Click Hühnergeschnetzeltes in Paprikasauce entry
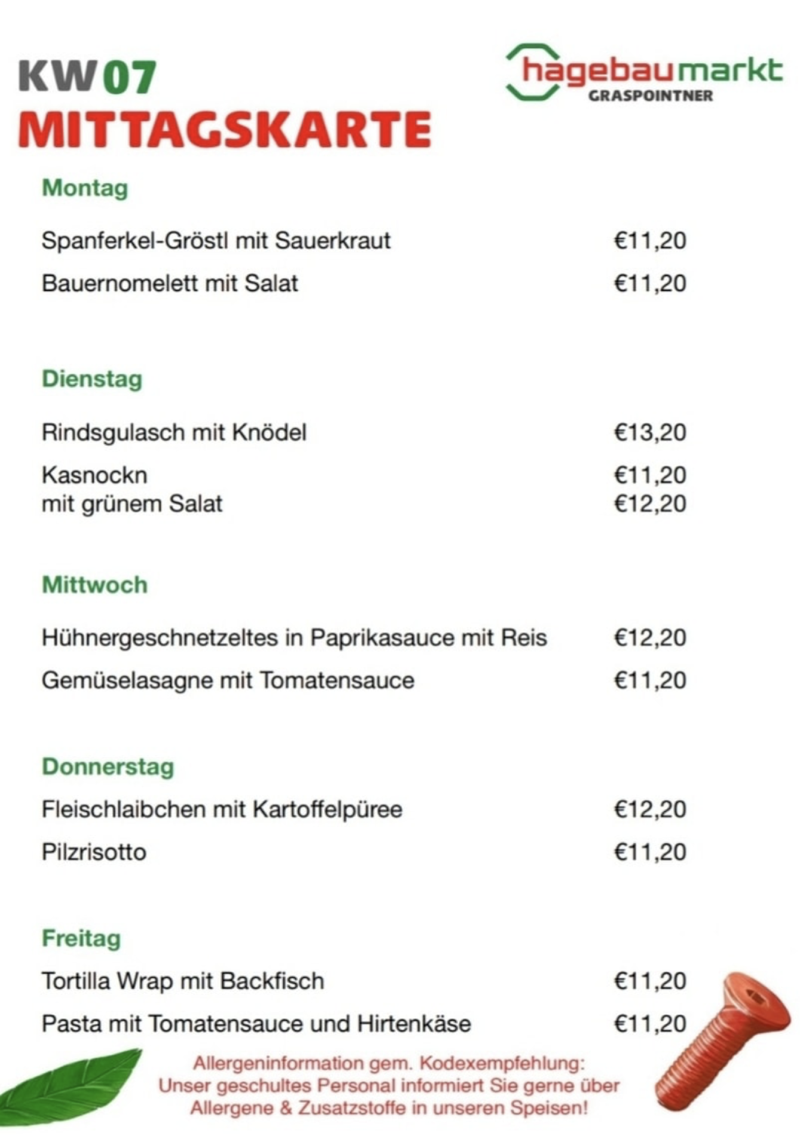Screen dimensions: 800x1139 [x=295, y=638]
